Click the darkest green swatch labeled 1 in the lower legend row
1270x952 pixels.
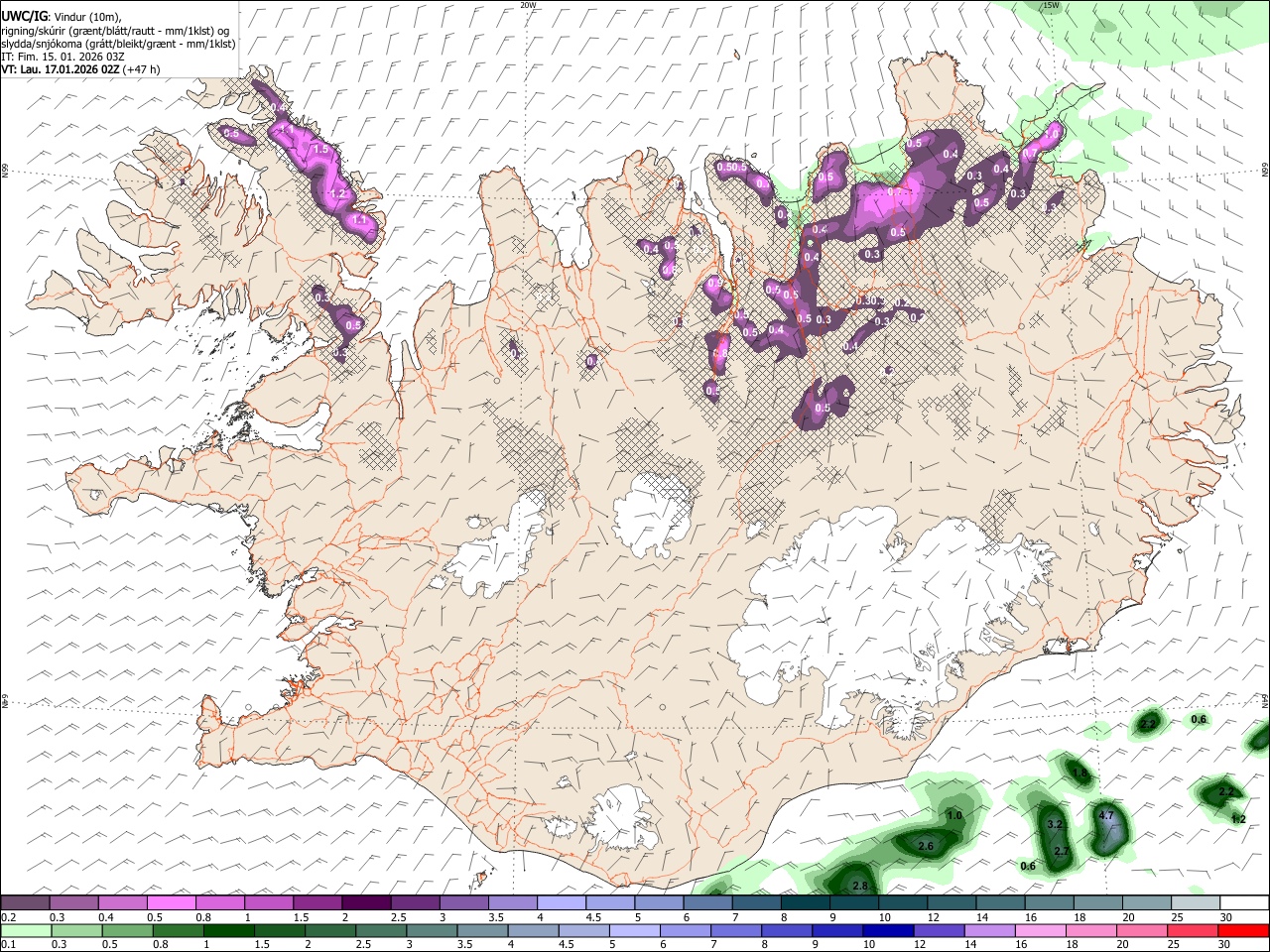click(x=229, y=930)
